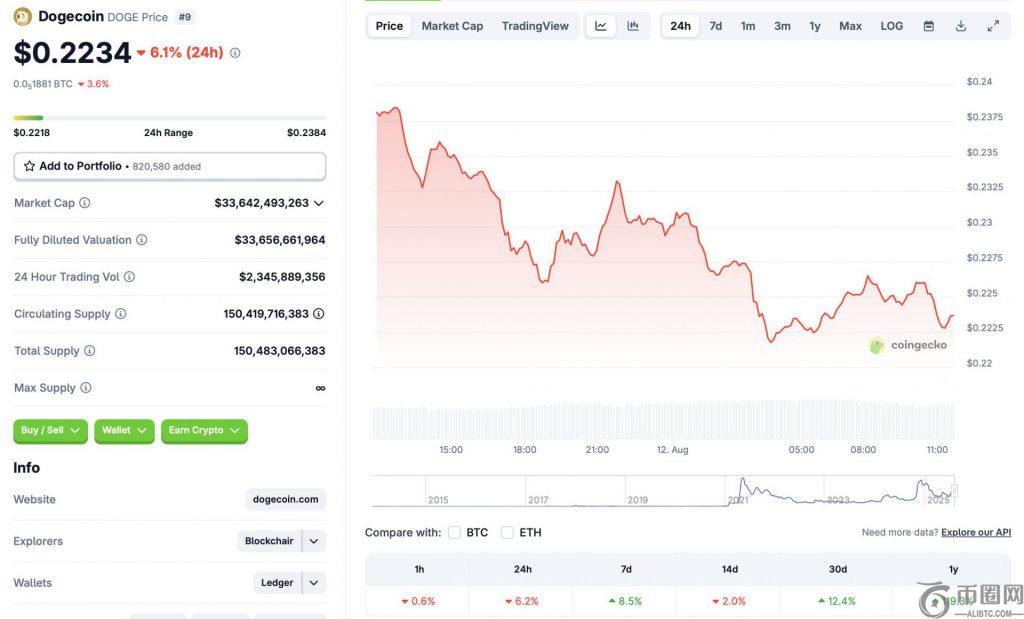Switch to the line chart view icon
Image resolution: width=1024 pixels, height=619 pixels.
[601, 26]
